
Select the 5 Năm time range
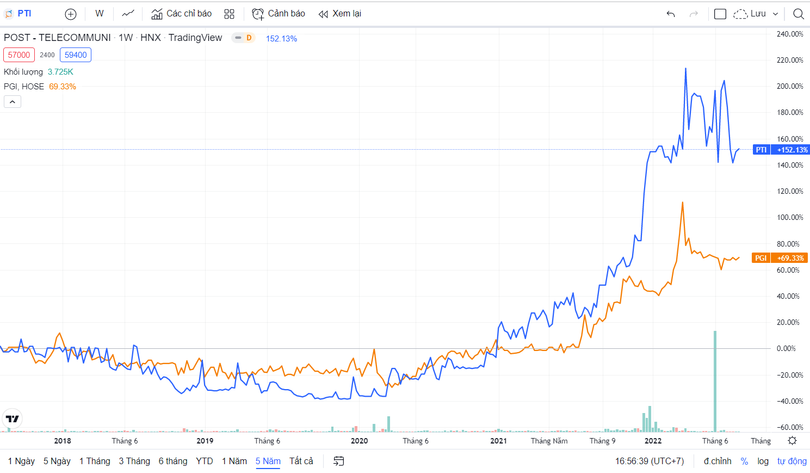pos(267,461)
